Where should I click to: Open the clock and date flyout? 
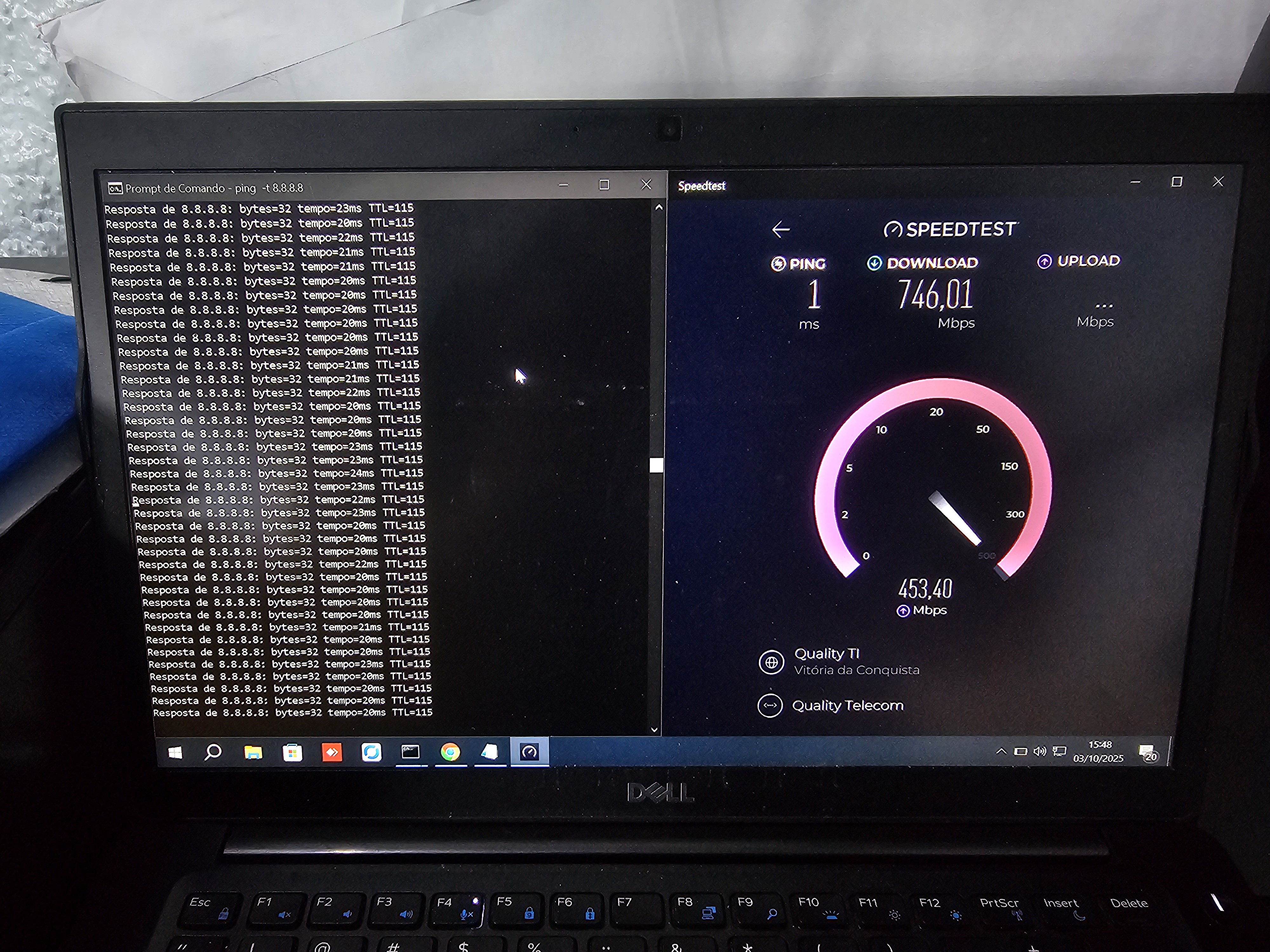[x=1098, y=751]
